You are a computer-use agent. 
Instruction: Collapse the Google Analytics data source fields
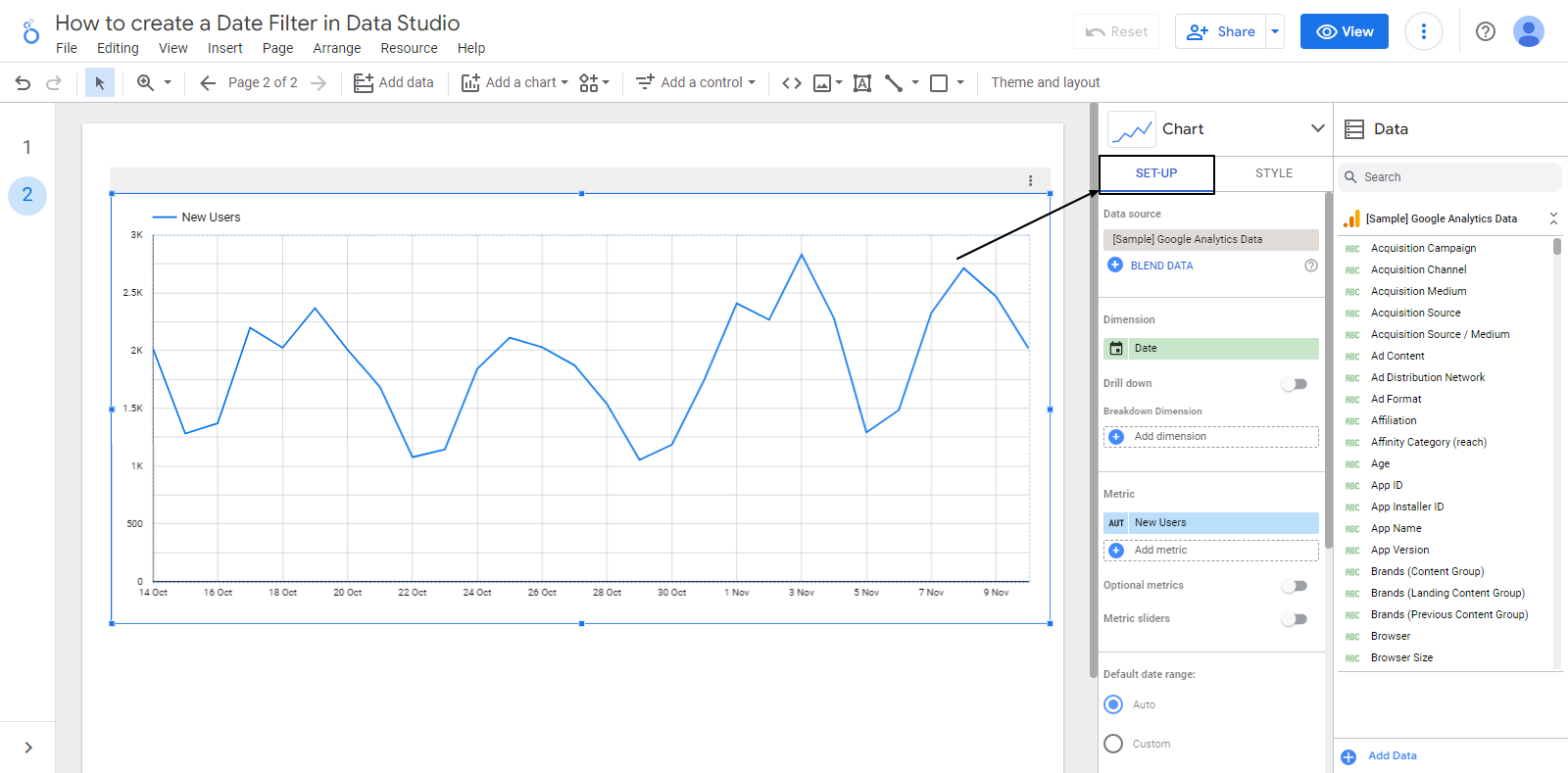point(1553,218)
